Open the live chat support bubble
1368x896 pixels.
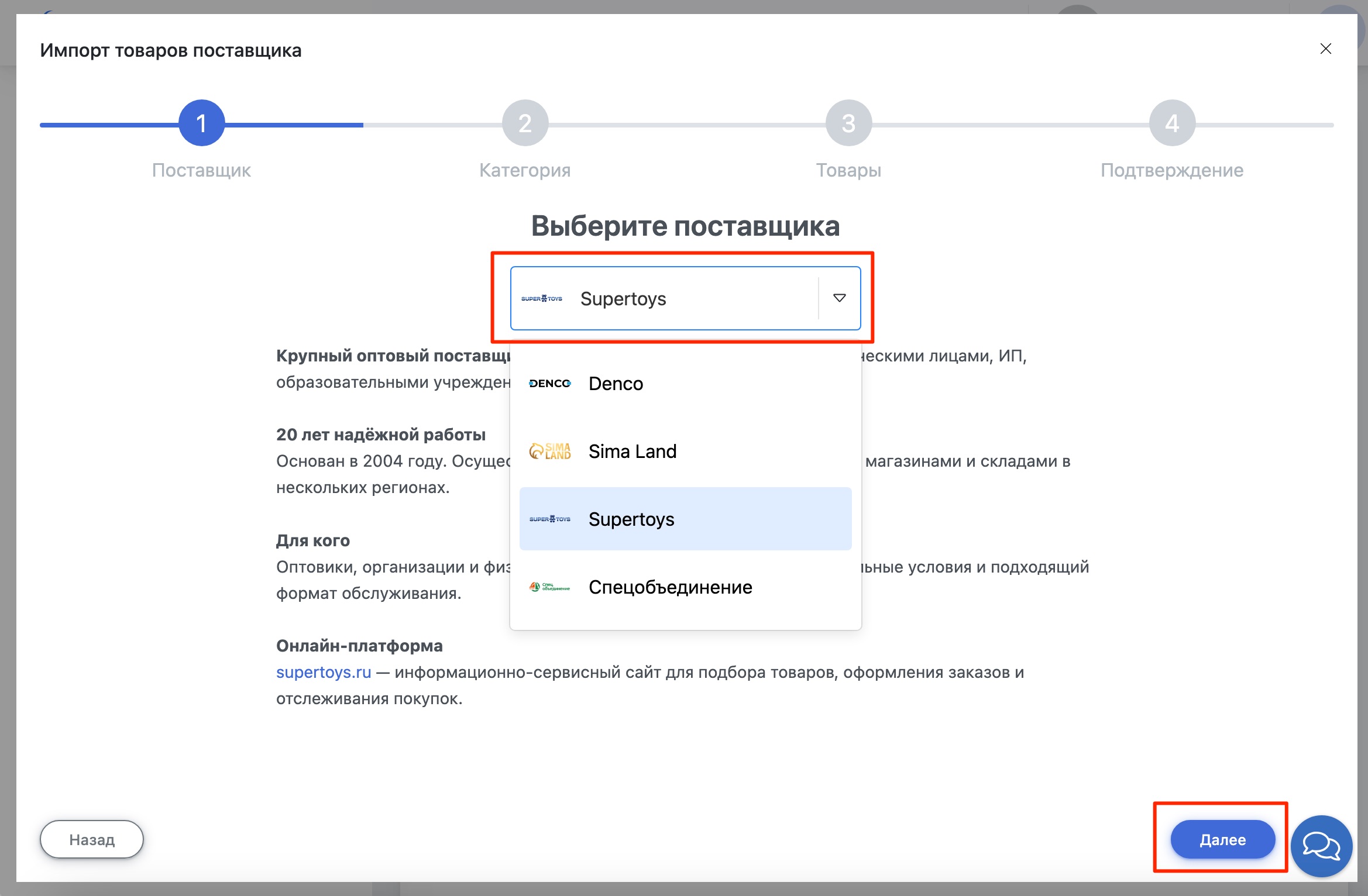point(1321,846)
